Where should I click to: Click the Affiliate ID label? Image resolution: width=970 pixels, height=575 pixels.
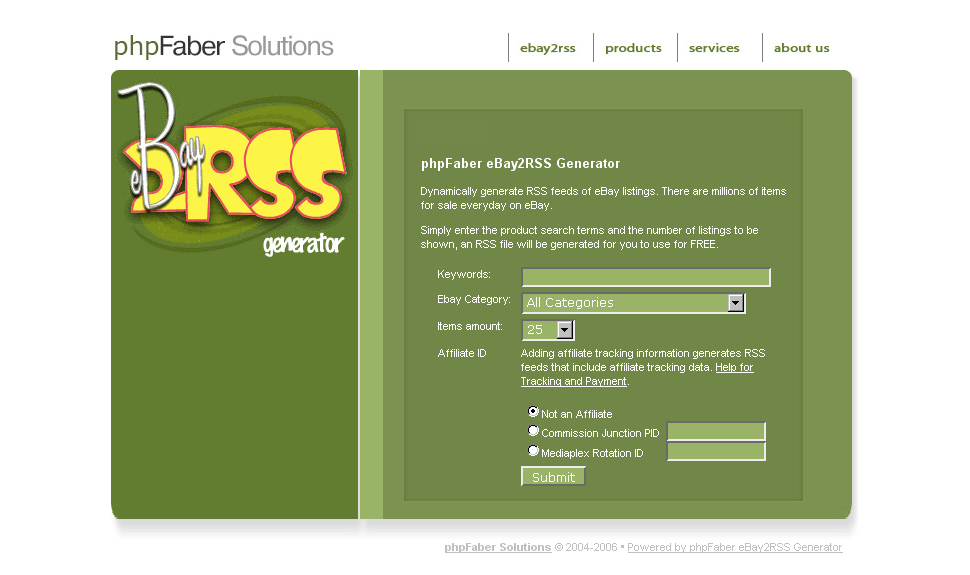(461, 353)
